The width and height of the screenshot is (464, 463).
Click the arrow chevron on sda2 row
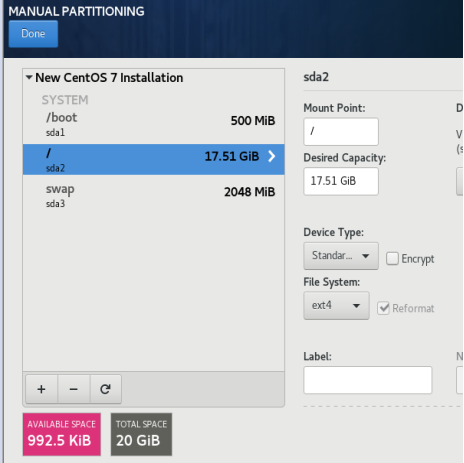[x=272, y=156]
